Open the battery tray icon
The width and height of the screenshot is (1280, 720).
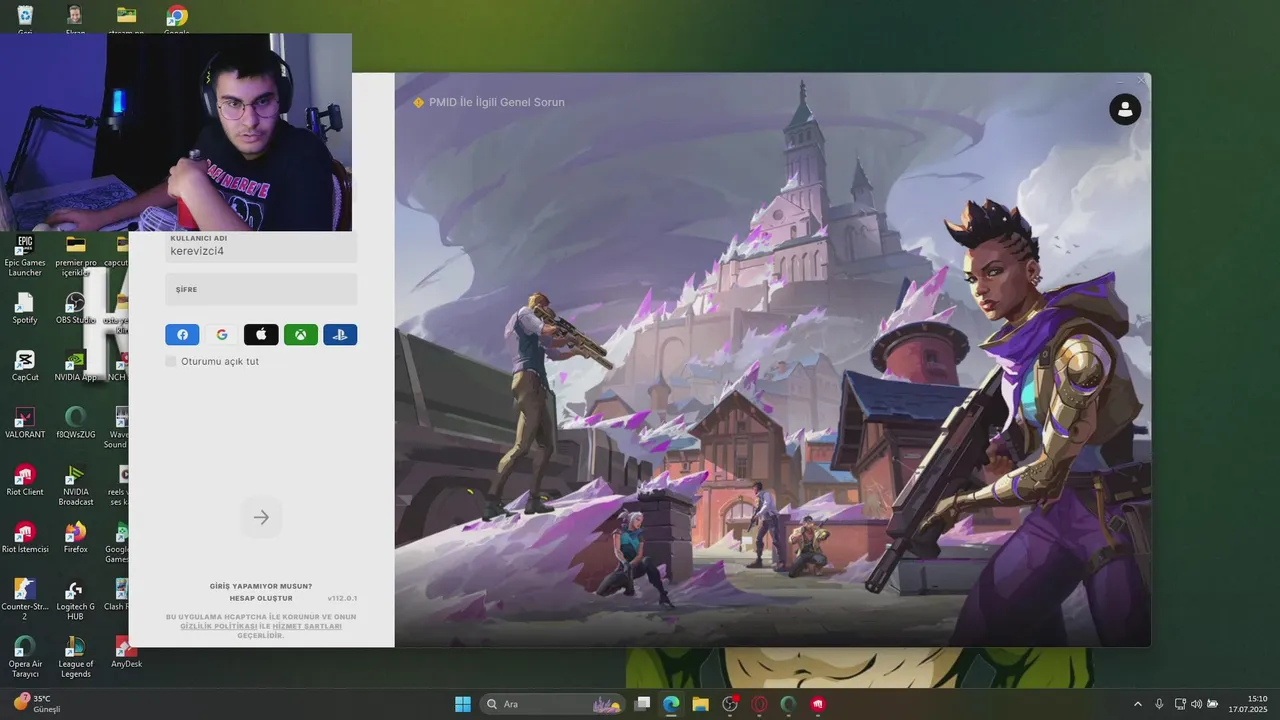click(1213, 704)
